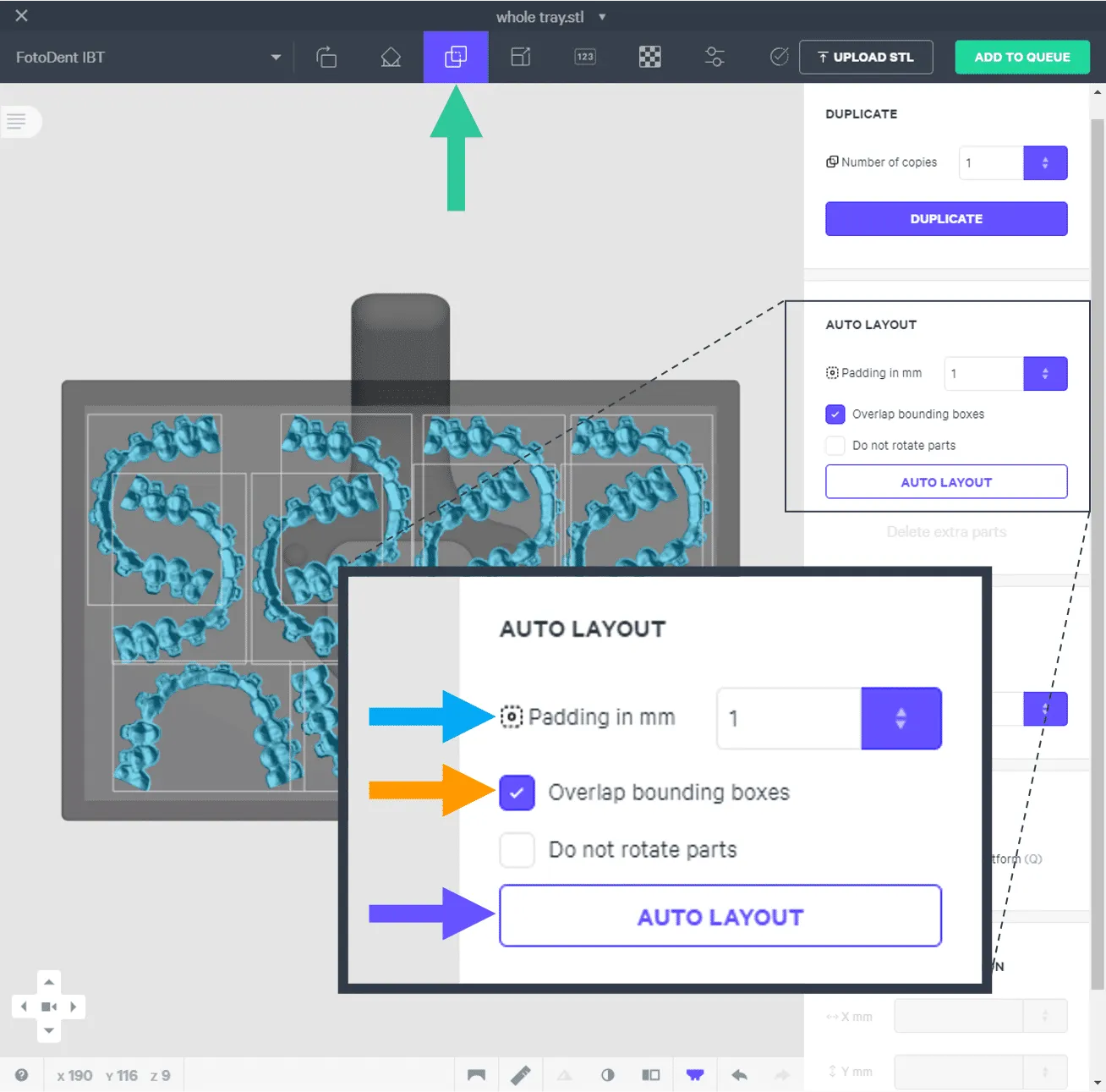Expand the whole tray.stl file dropdown arrow
The height and width of the screenshot is (1092, 1106).
click(x=602, y=17)
